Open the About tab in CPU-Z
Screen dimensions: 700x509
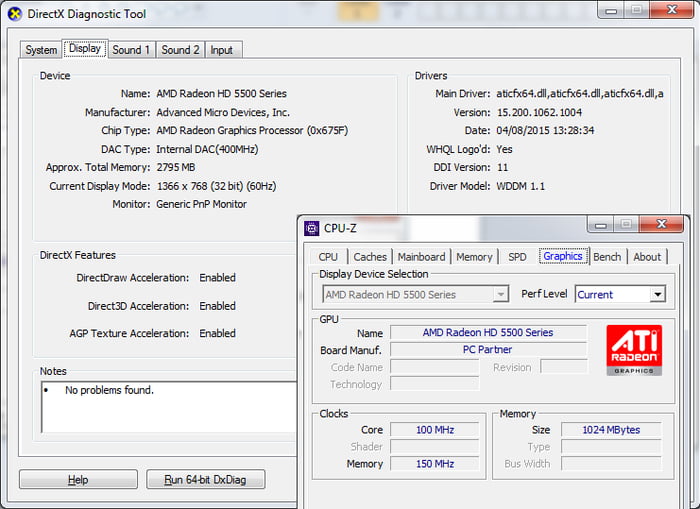pos(647,257)
